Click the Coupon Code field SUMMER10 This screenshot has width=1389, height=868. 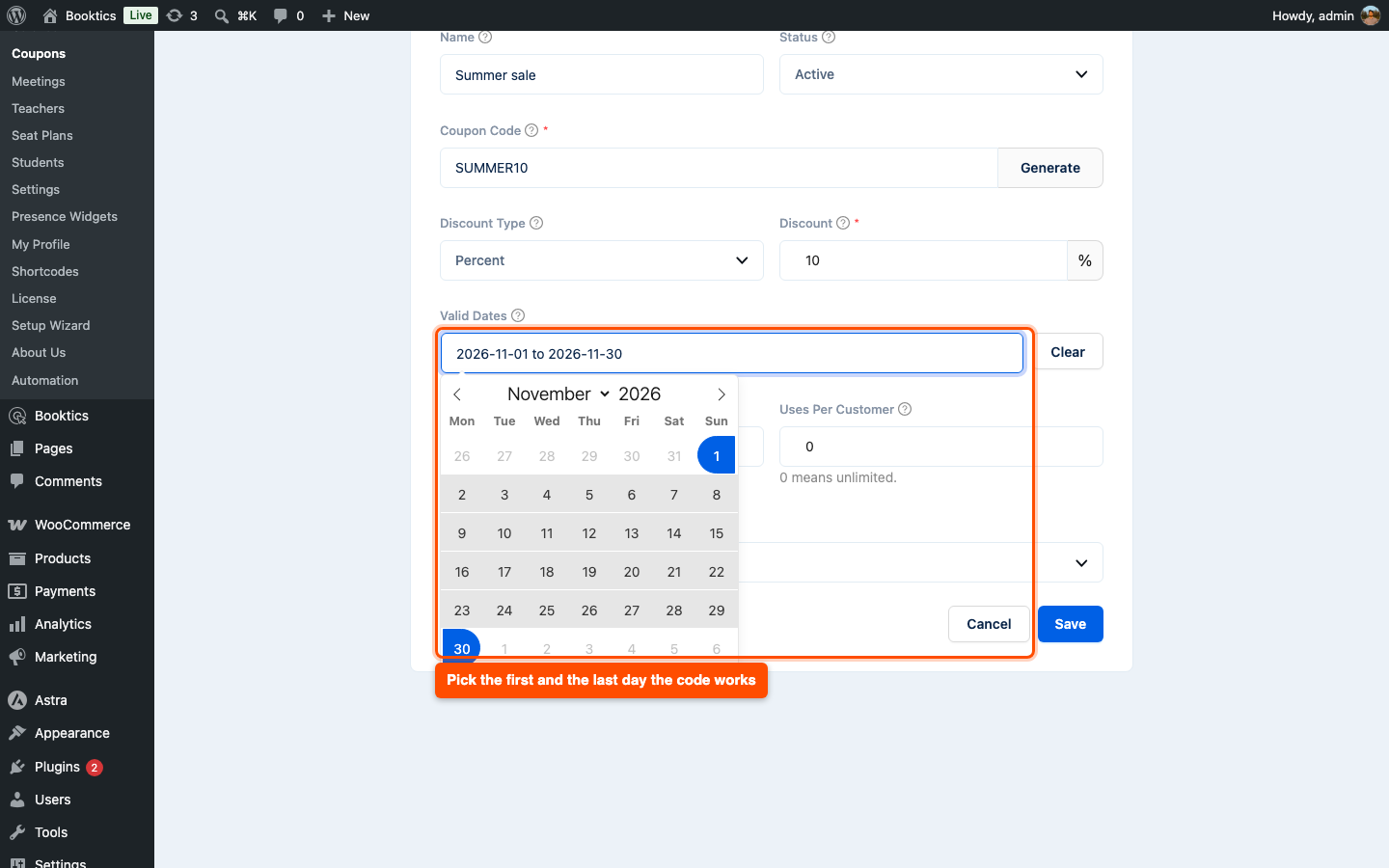[x=719, y=168]
